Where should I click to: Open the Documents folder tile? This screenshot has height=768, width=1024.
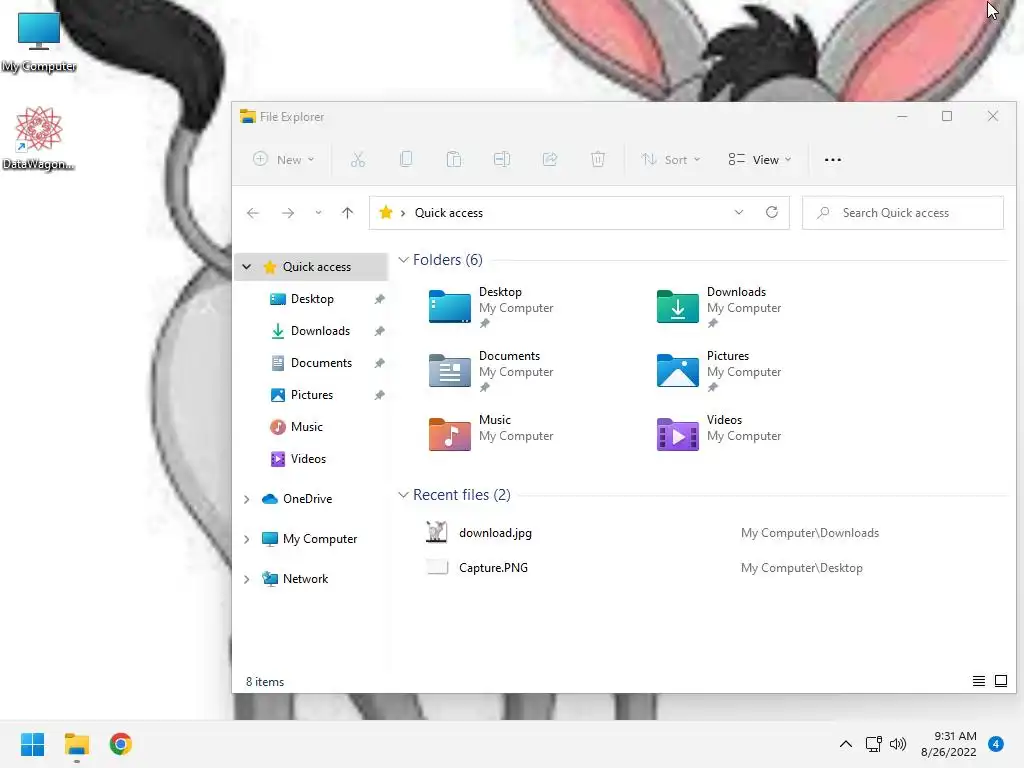(x=491, y=371)
